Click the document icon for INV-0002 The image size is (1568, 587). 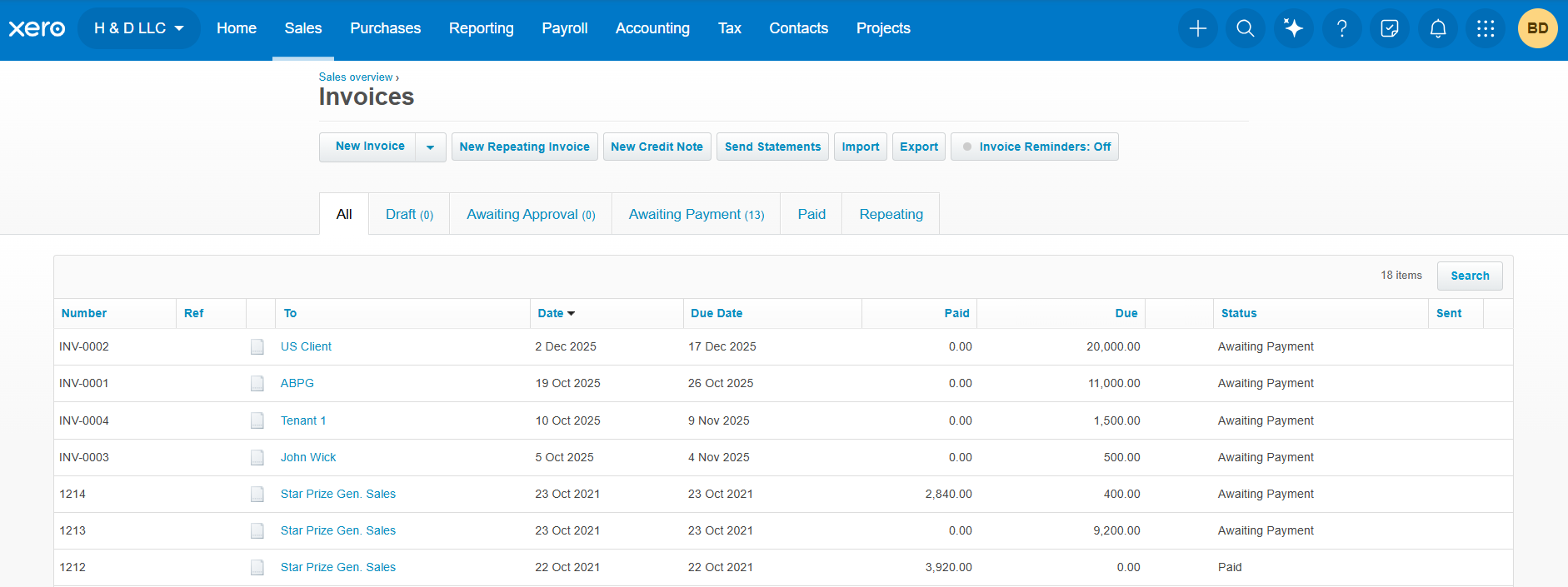pyautogui.click(x=257, y=347)
